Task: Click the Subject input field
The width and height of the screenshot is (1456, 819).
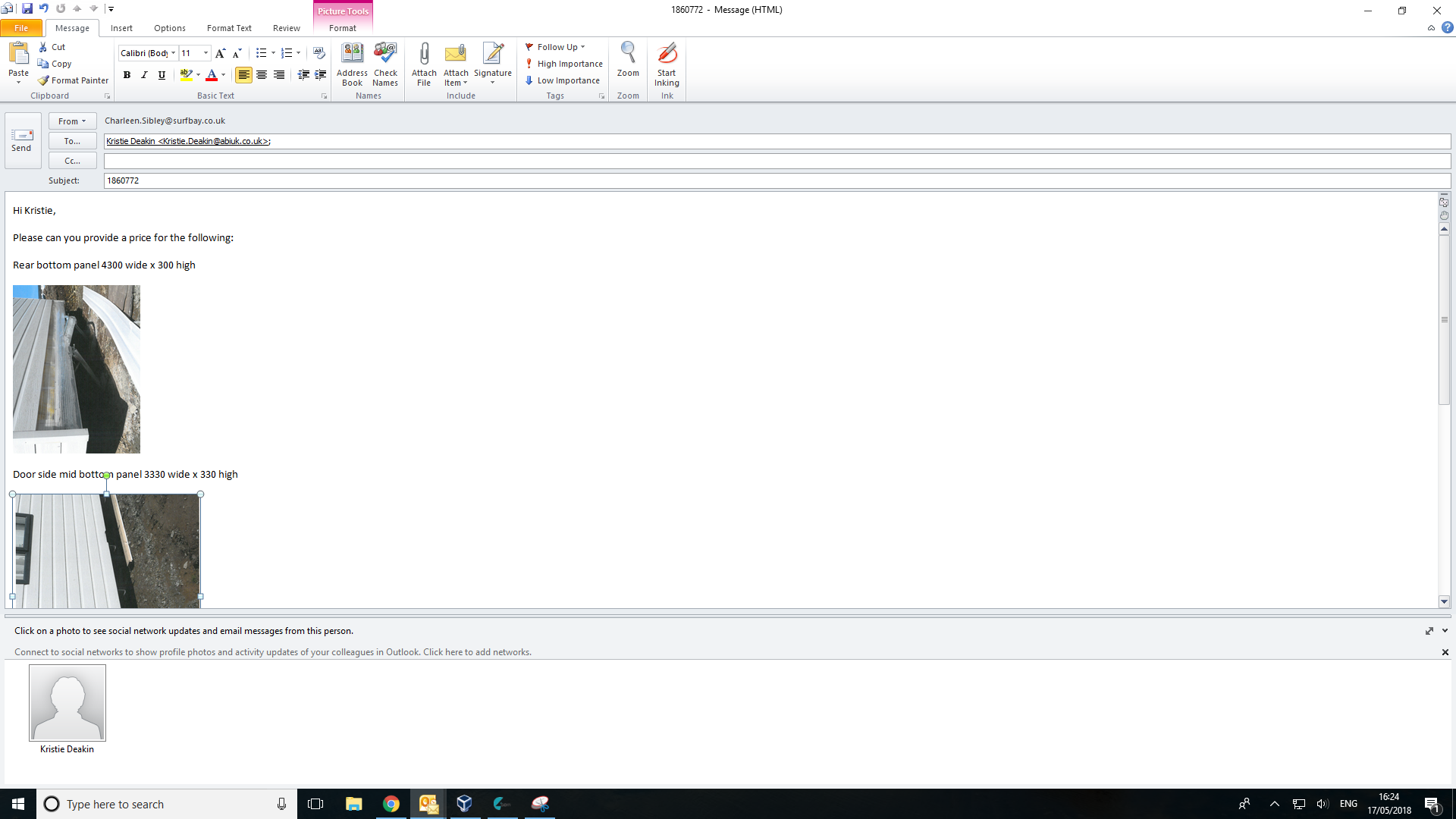Action: [773, 180]
